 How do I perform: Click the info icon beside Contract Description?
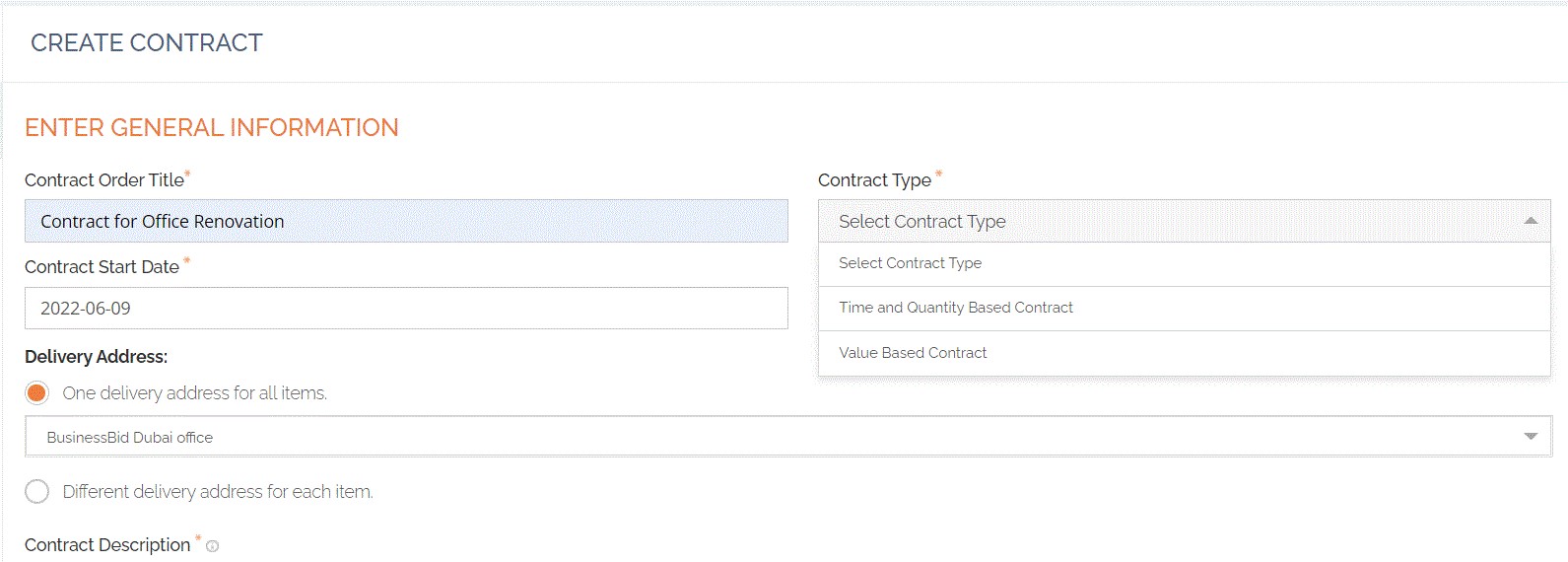(212, 546)
